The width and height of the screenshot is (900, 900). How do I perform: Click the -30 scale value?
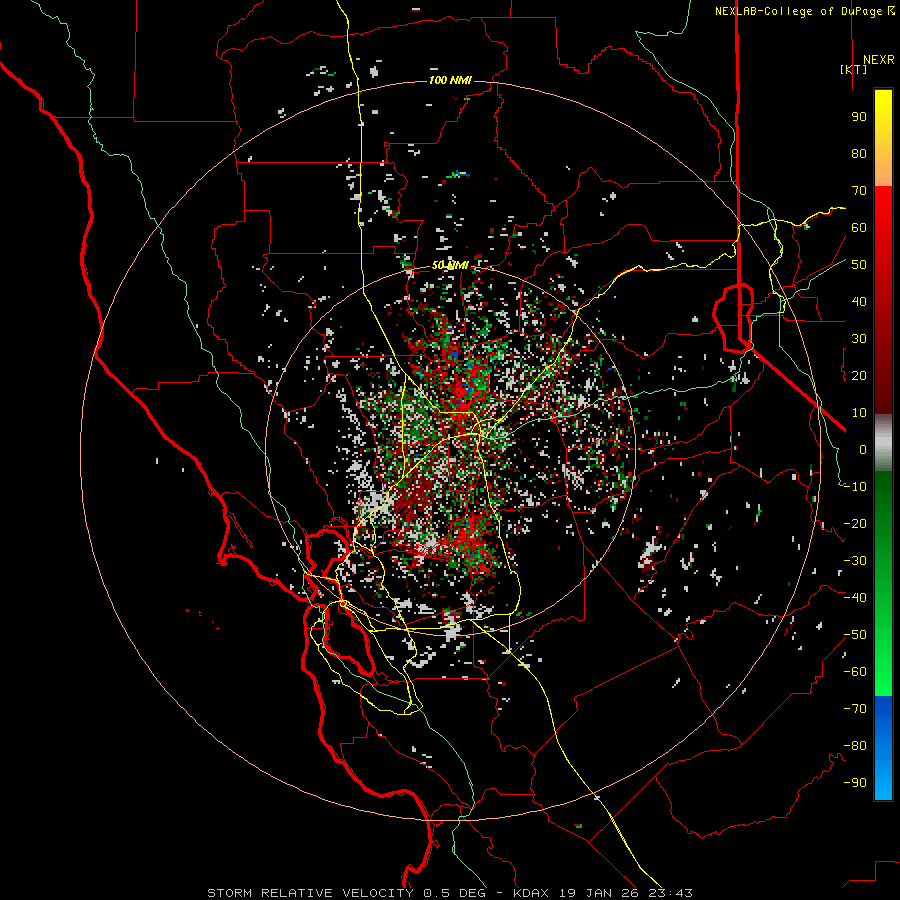pyautogui.click(x=855, y=561)
